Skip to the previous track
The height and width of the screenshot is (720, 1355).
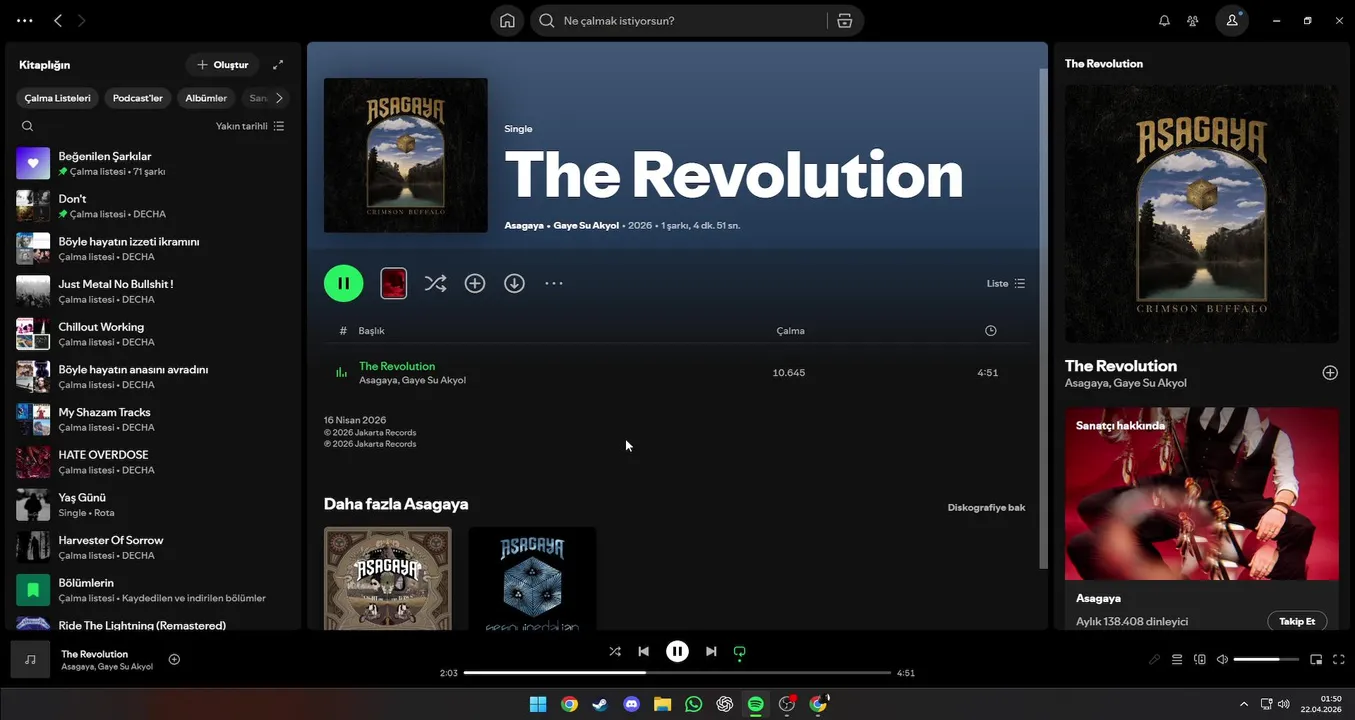(644, 651)
